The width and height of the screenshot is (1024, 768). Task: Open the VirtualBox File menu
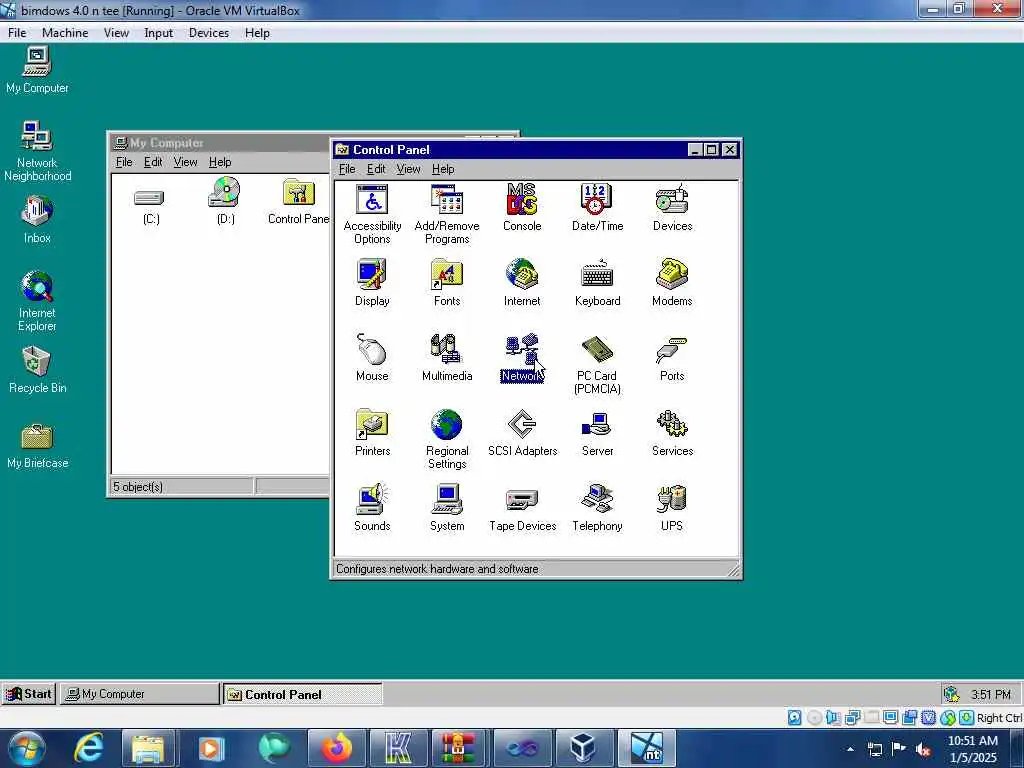pyautogui.click(x=17, y=33)
